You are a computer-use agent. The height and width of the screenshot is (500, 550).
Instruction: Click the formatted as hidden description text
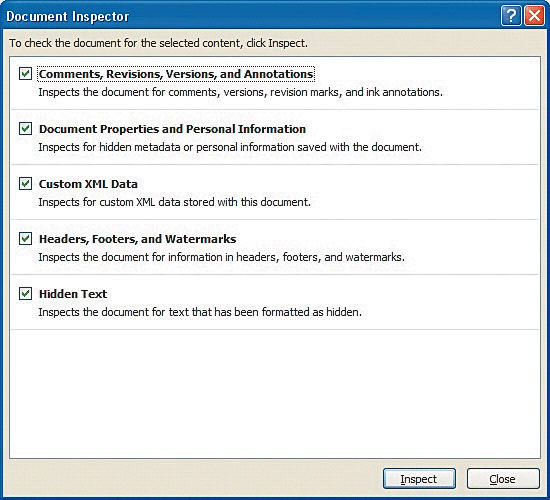(x=200, y=312)
